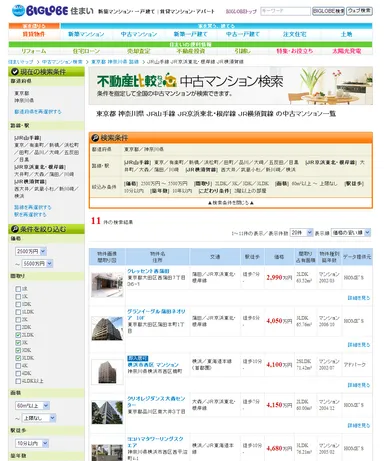
Task: Collapse search conditions via 検索条件を閉じる
Action: [x=231, y=203]
